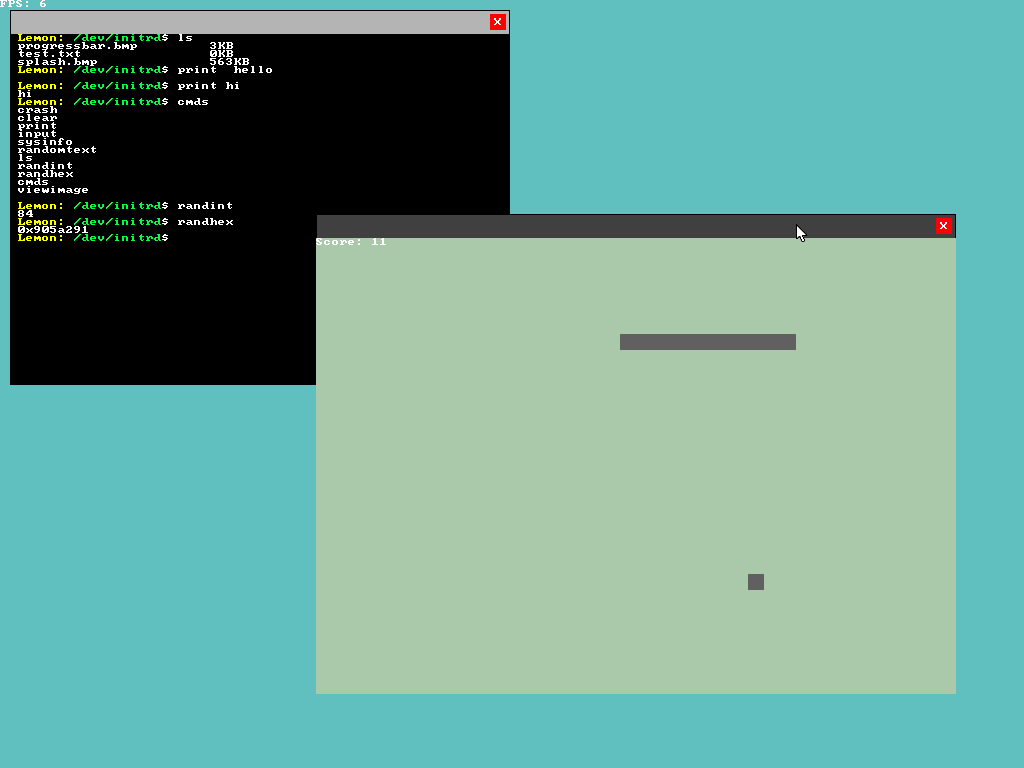The image size is (1024, 768).
Task: Click the crash command entry
Action: tap(37, 110)
